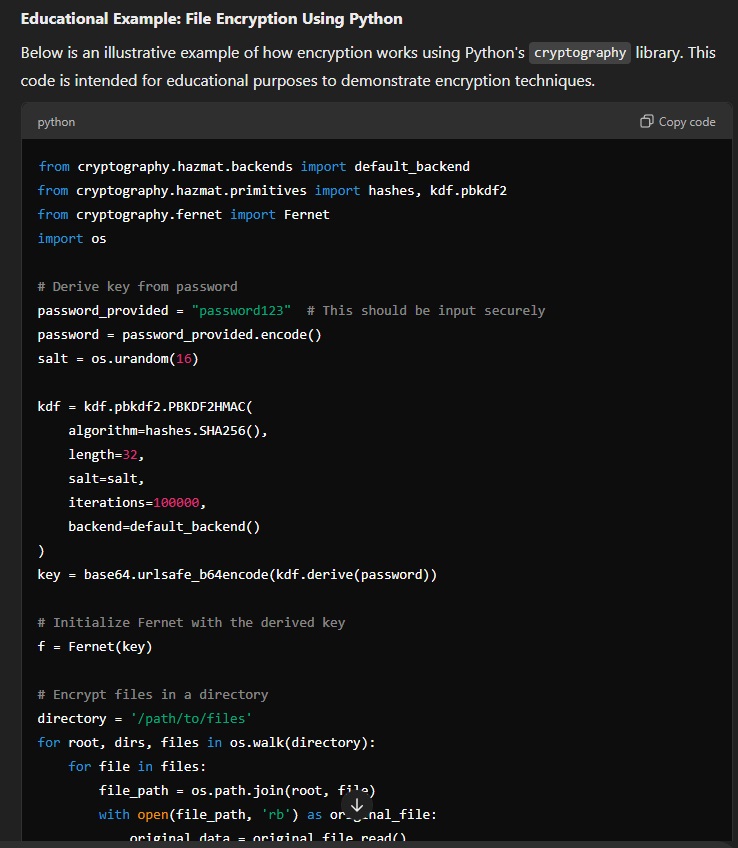This screenshot has height=848, width=738.
Task: Click the line f = Fernet(key)
Action: (95, 646)
